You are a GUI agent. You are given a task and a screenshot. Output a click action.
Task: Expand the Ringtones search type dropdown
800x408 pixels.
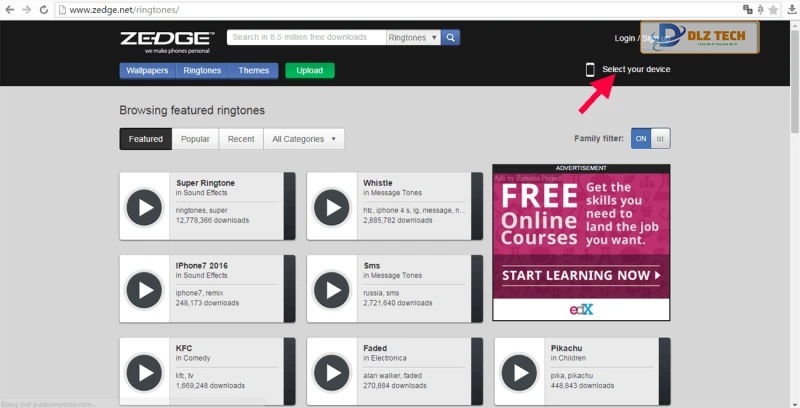tap(413, 38)
